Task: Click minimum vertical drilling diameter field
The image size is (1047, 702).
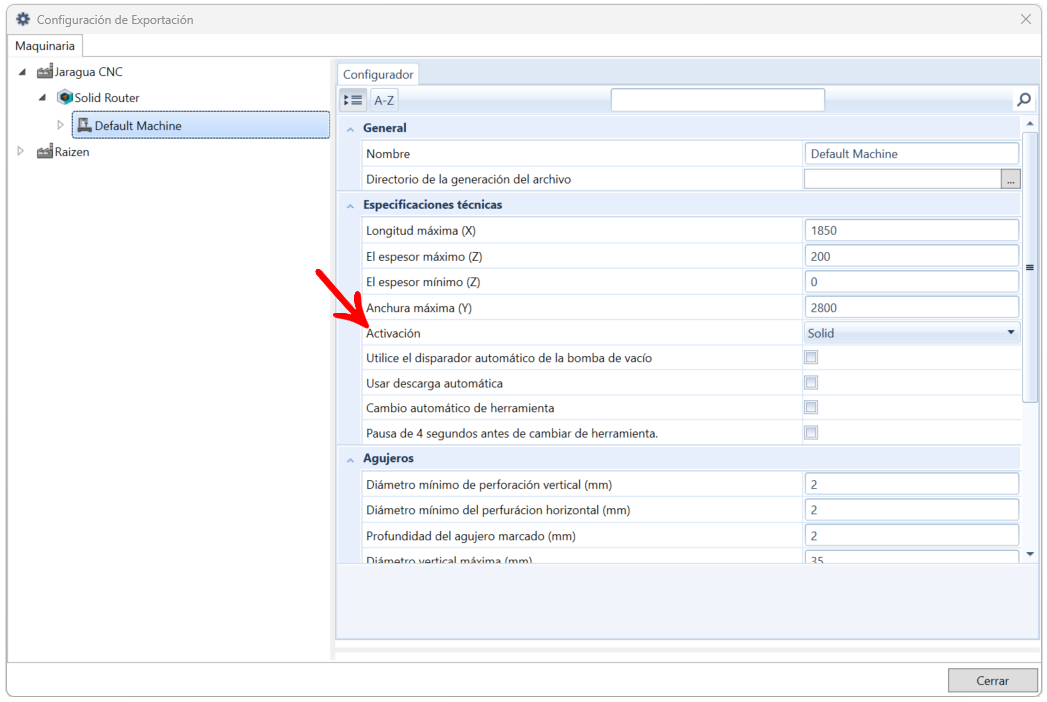Action: (911, 484)
